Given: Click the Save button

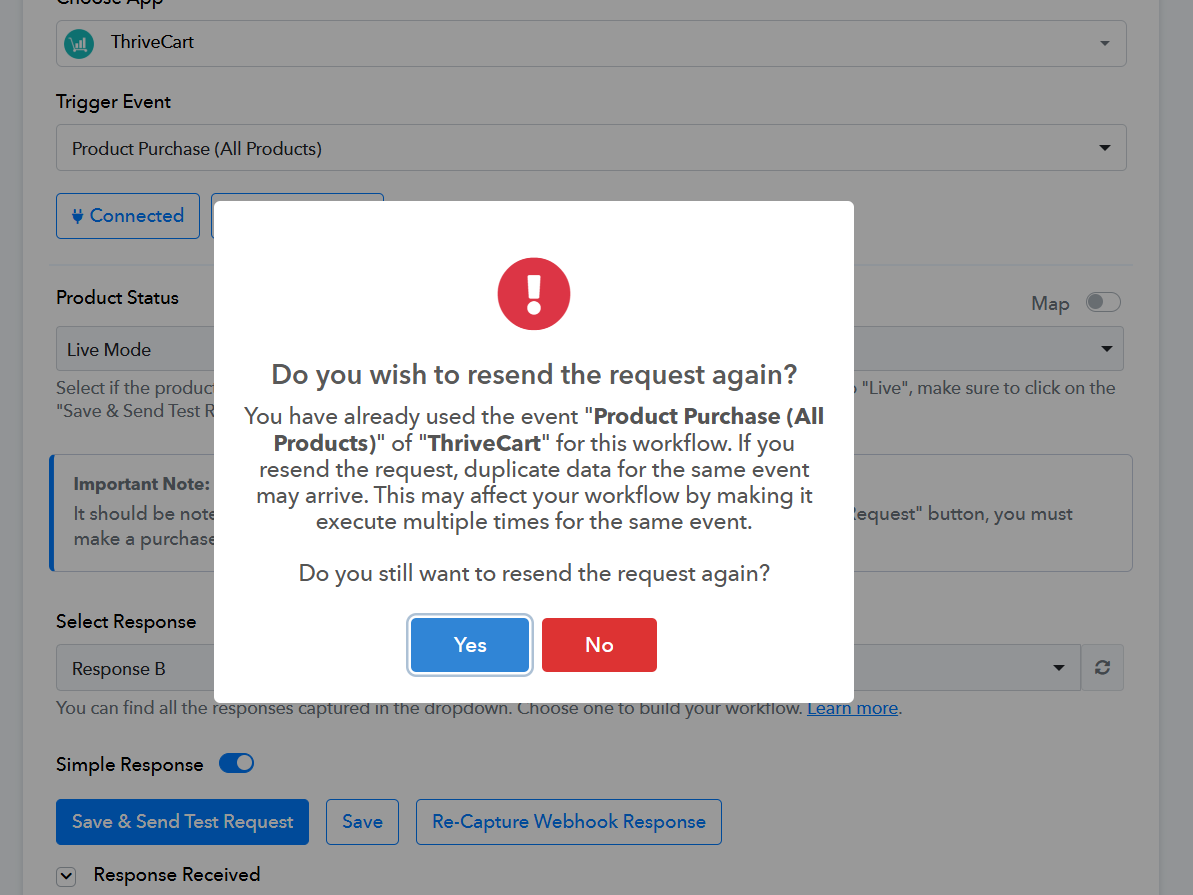Looking at the screenshot, I should point(362,822).
